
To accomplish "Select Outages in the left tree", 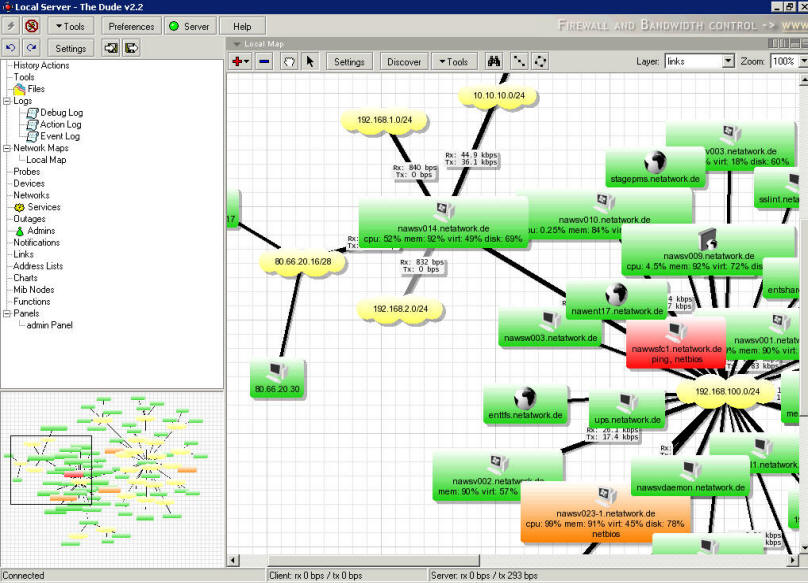I will (x=29, y=219).
